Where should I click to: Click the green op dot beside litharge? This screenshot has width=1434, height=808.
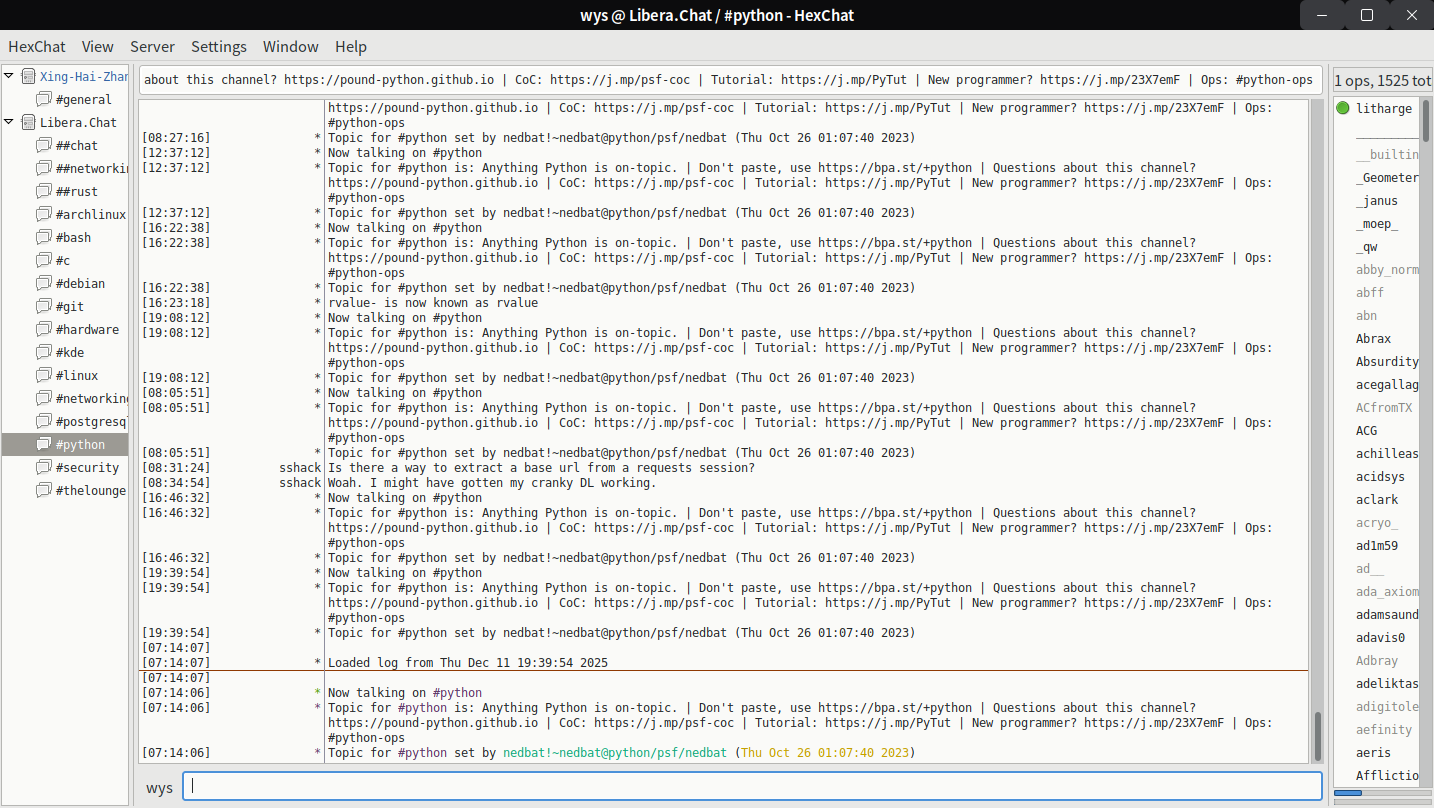tap(1342, 108)
